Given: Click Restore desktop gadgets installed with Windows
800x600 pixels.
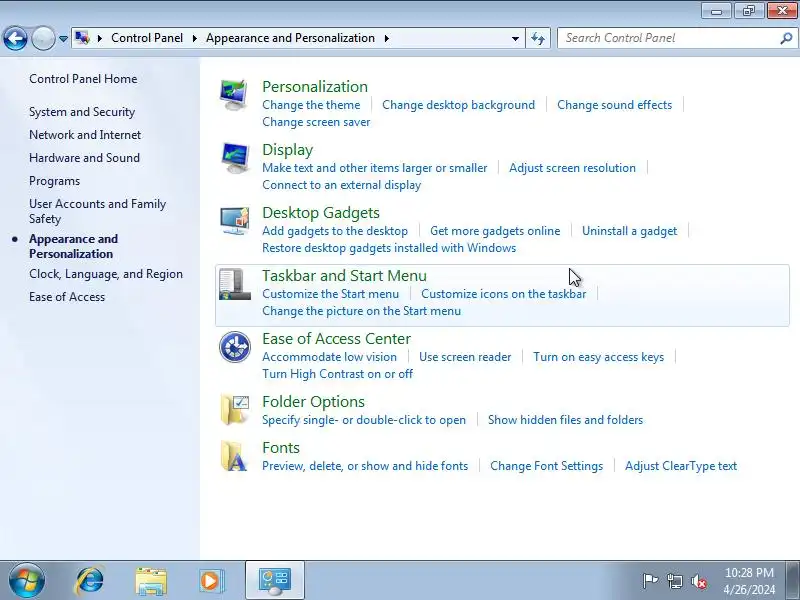Looking at the screenshot, I should (x=389, y=248).
